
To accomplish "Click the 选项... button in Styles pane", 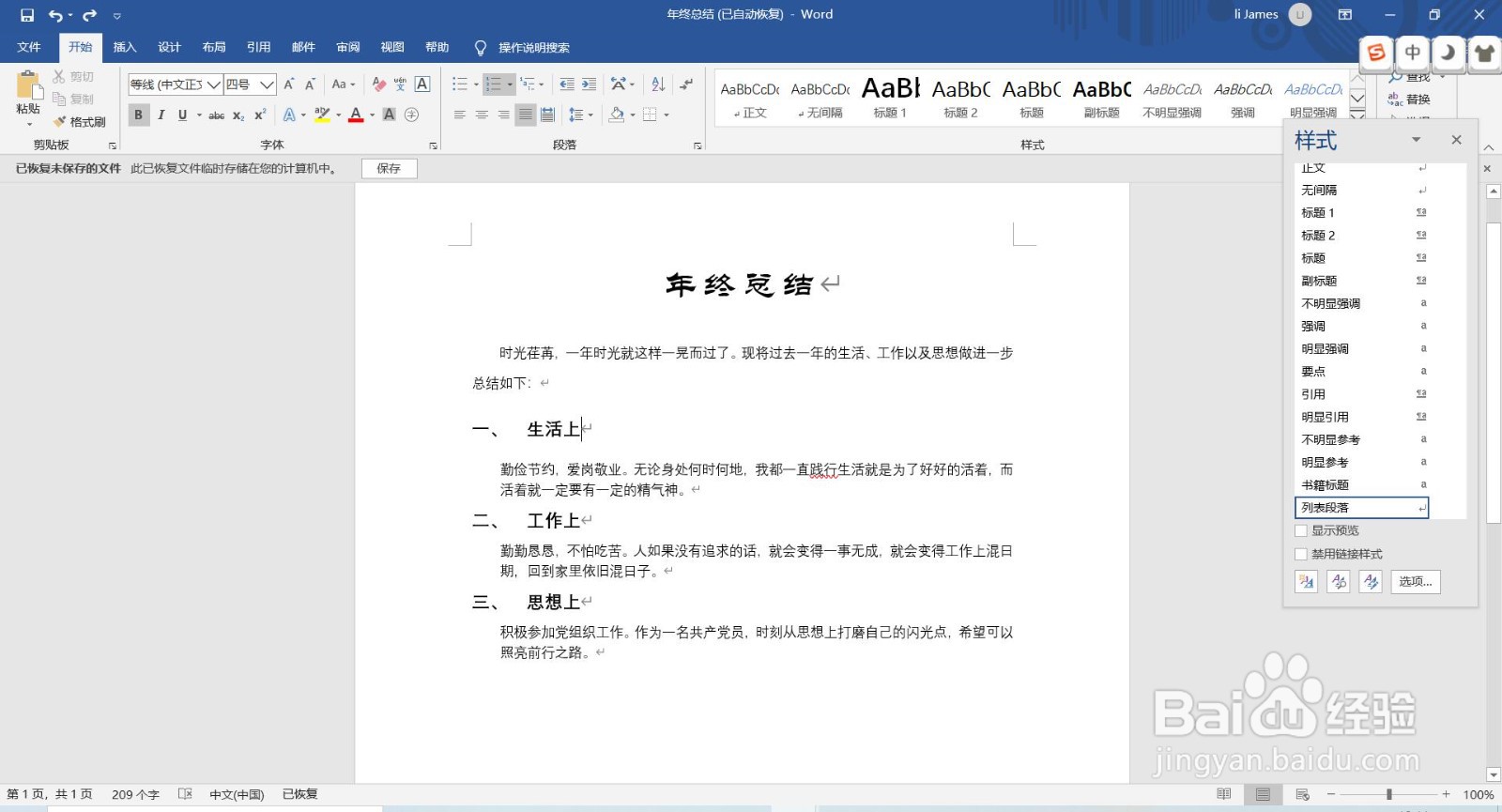I will [x=1416, y=582].
